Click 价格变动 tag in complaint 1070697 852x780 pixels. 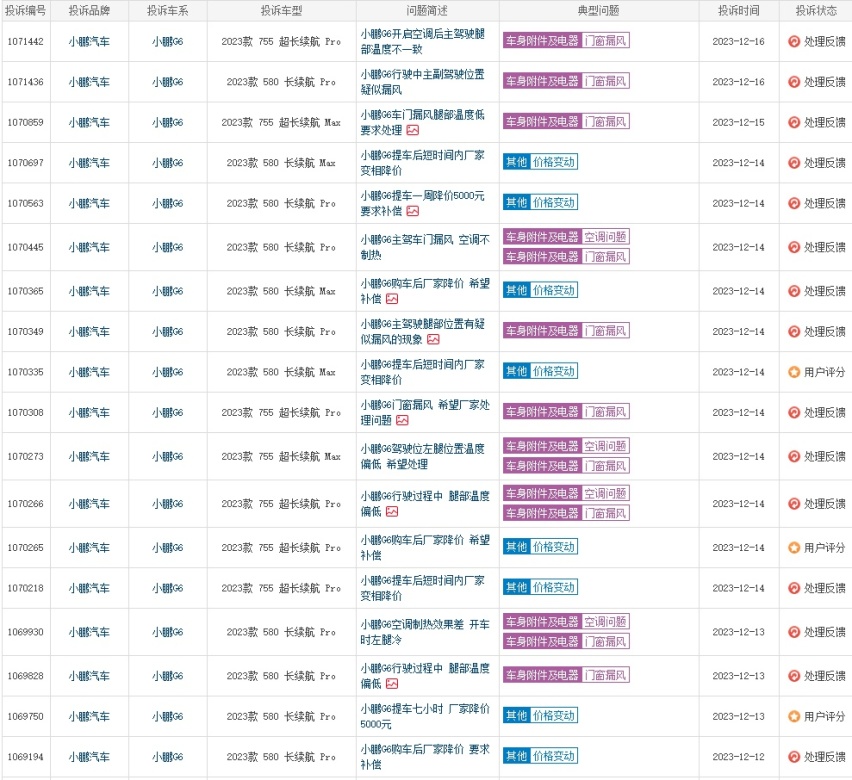[x=554, y=162]
